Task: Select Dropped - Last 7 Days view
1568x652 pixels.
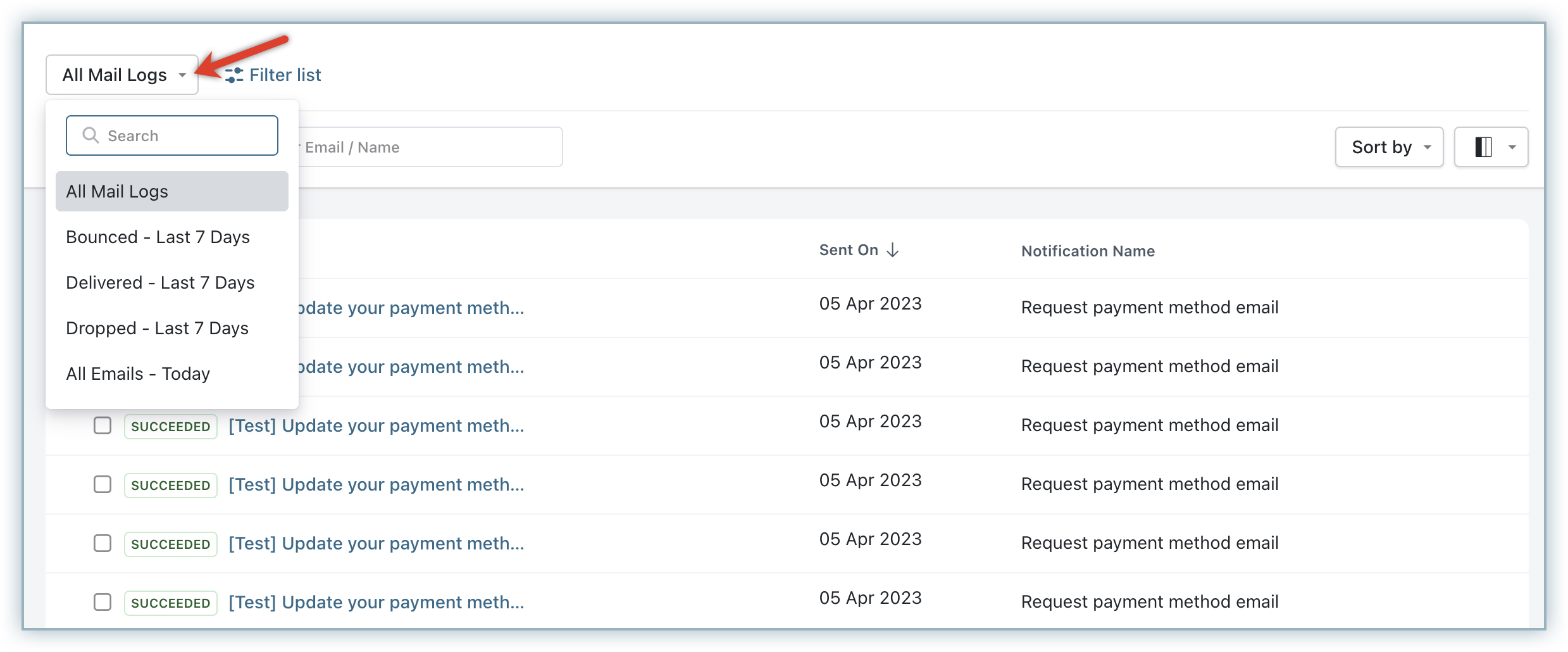Action: click(158, 328)
